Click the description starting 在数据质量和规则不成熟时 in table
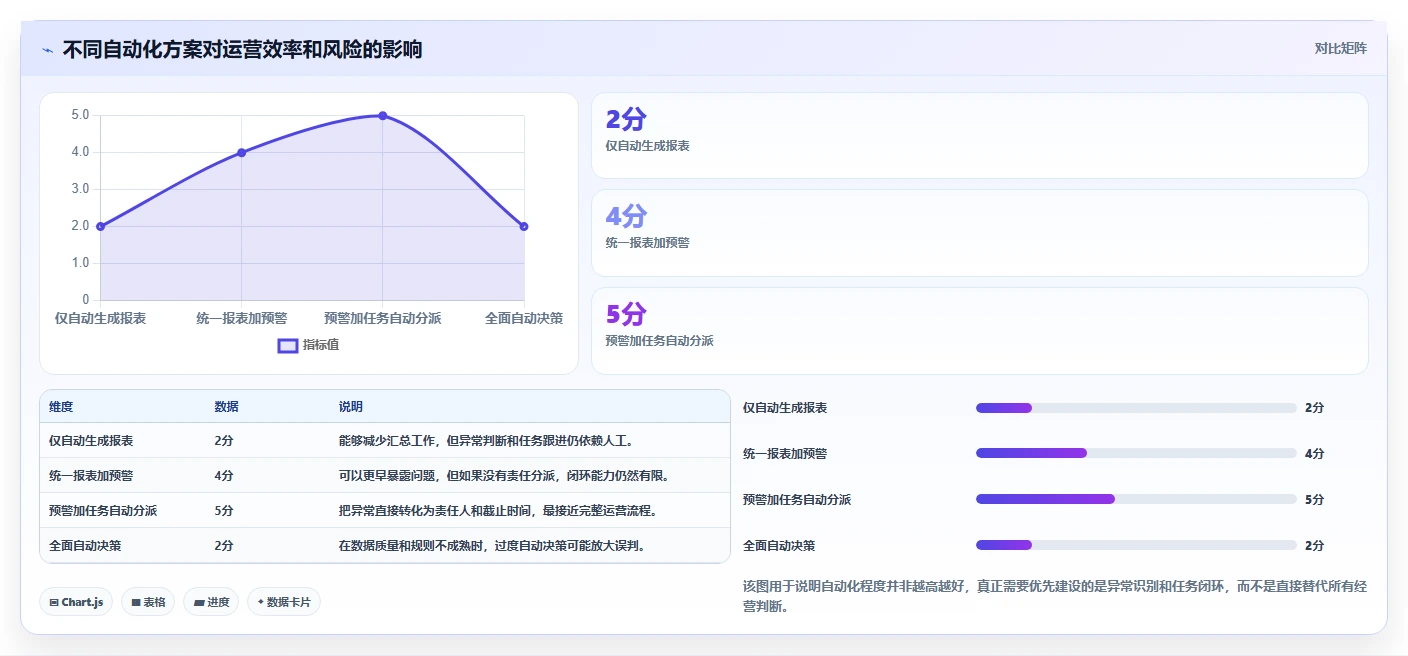 492,546
